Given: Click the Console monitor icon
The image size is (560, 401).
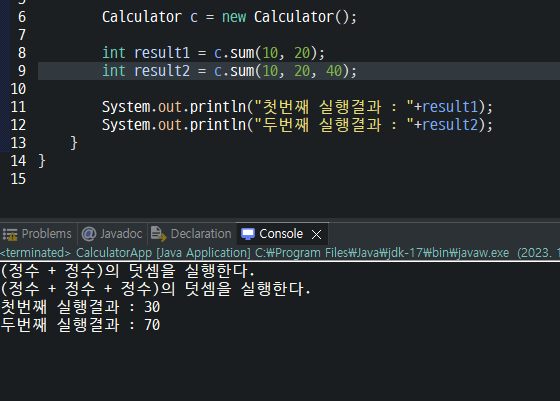Looking at the screenshot, I should (x=248, y=234).
